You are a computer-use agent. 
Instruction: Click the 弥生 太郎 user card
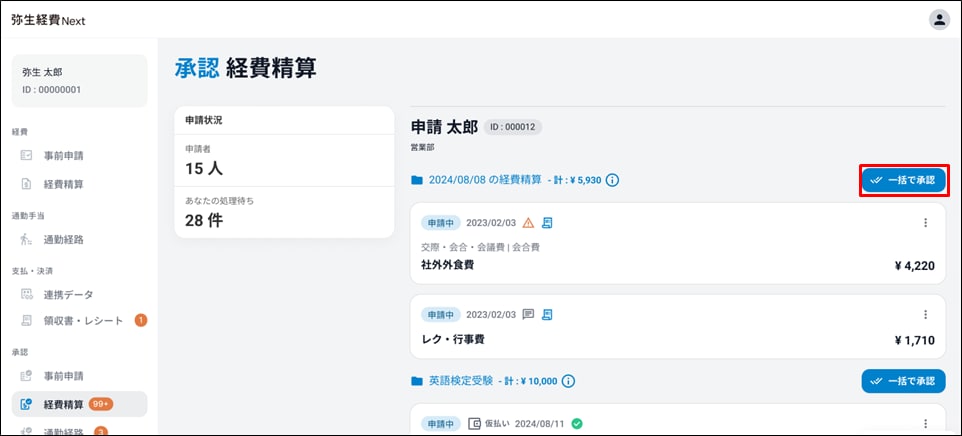80,81
